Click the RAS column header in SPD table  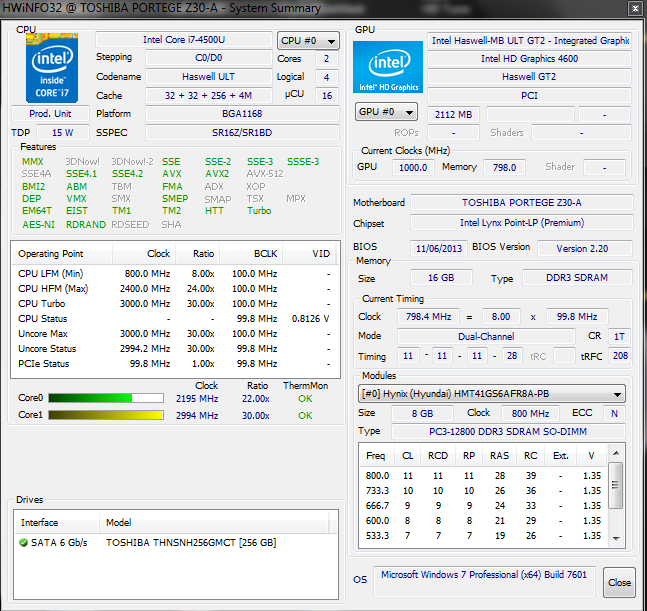pyautogui.click(x=499, y=456)
